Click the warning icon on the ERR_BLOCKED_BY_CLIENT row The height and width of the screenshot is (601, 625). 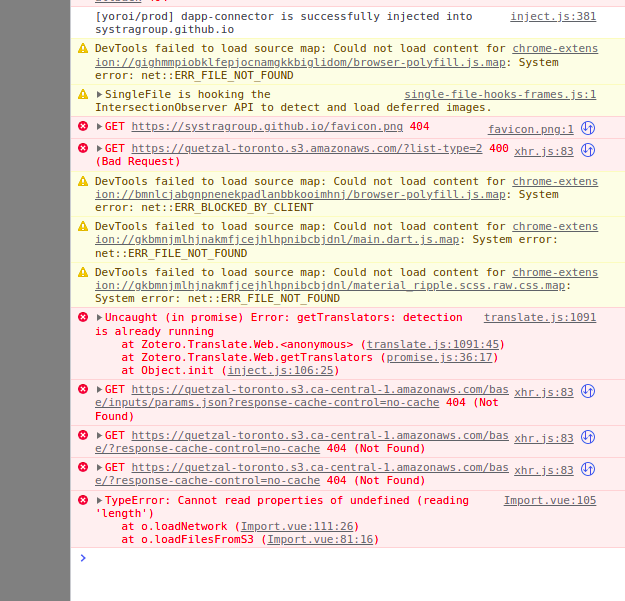coord(83,181)
